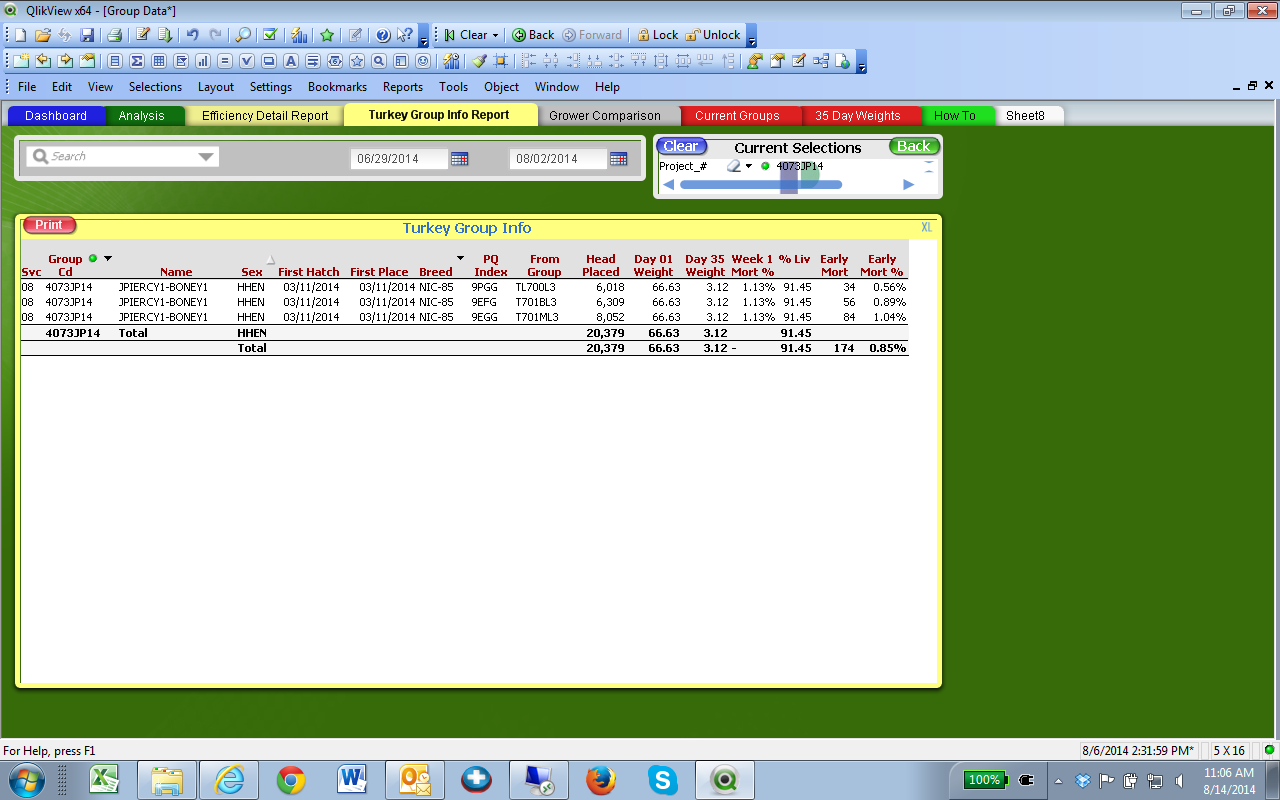
Task: Create a Statistics Box (sigma) object
Action: (136, 61)
